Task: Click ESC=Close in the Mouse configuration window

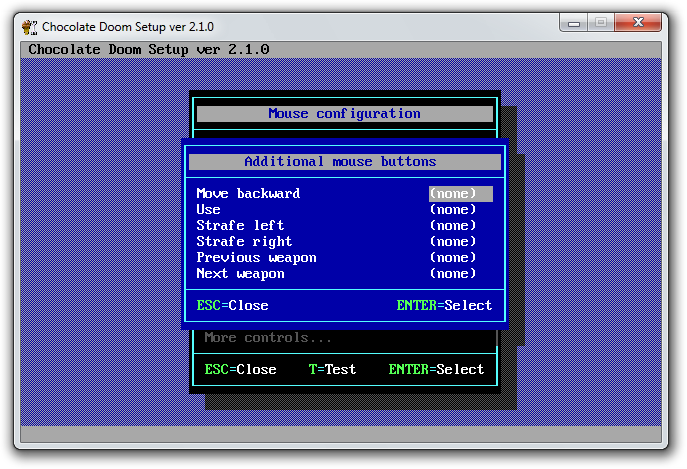Action: tap(240, 370)
